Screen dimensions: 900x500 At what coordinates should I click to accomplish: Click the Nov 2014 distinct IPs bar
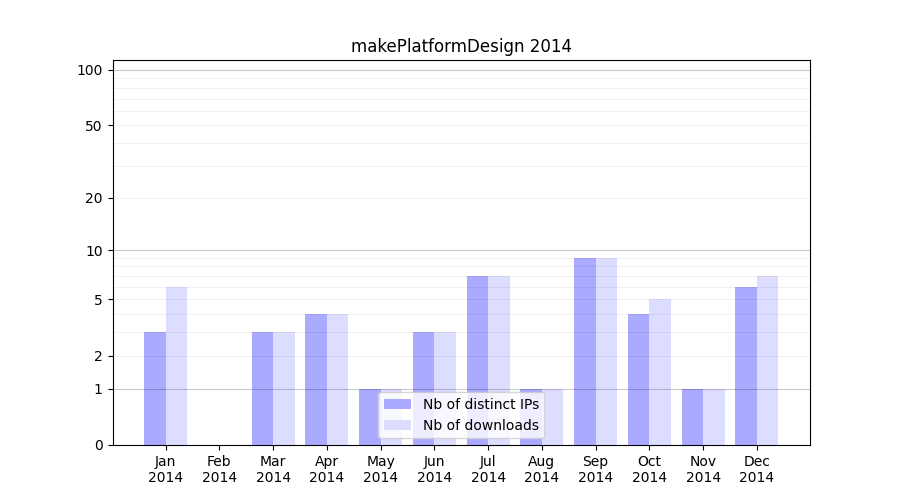(692, 417)
